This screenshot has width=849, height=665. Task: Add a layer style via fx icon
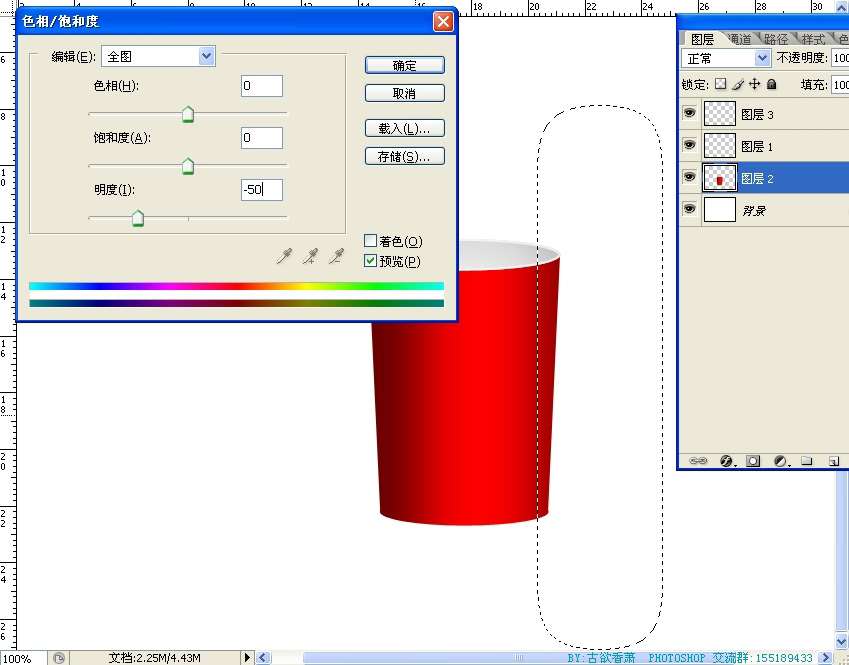pos(727,461)
